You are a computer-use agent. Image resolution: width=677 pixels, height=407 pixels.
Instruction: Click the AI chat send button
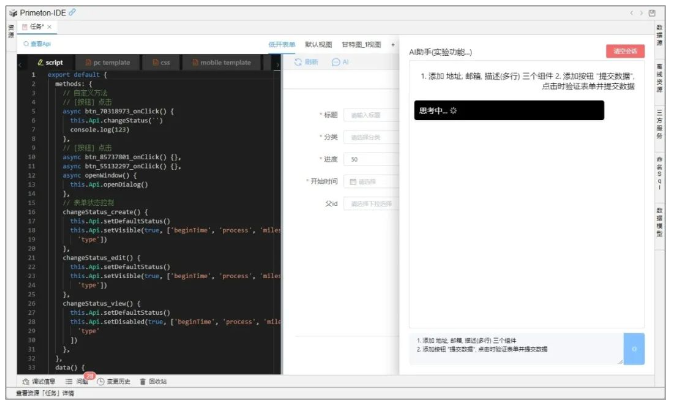633,347
